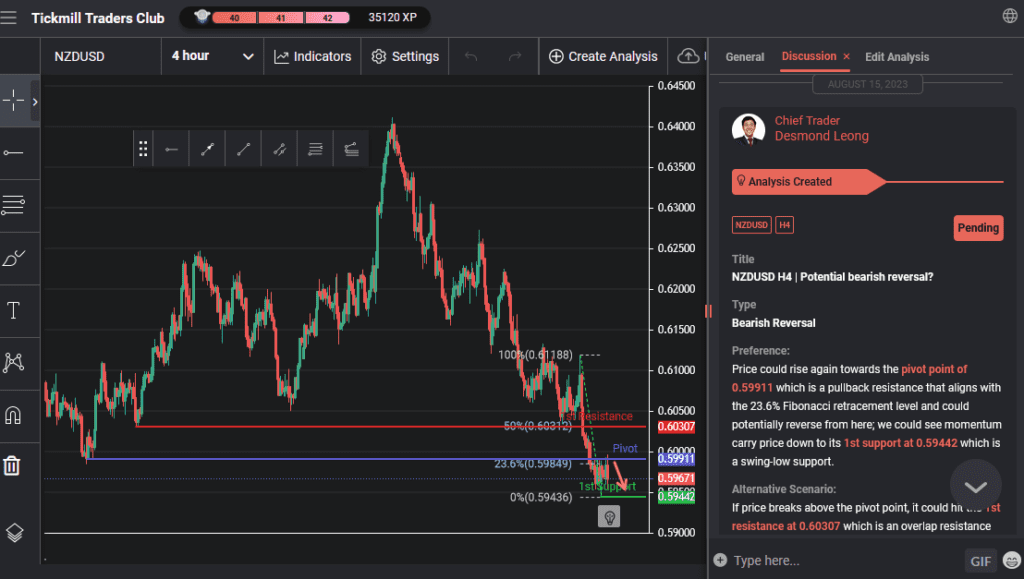Open chart Settings

pos(405,57)
